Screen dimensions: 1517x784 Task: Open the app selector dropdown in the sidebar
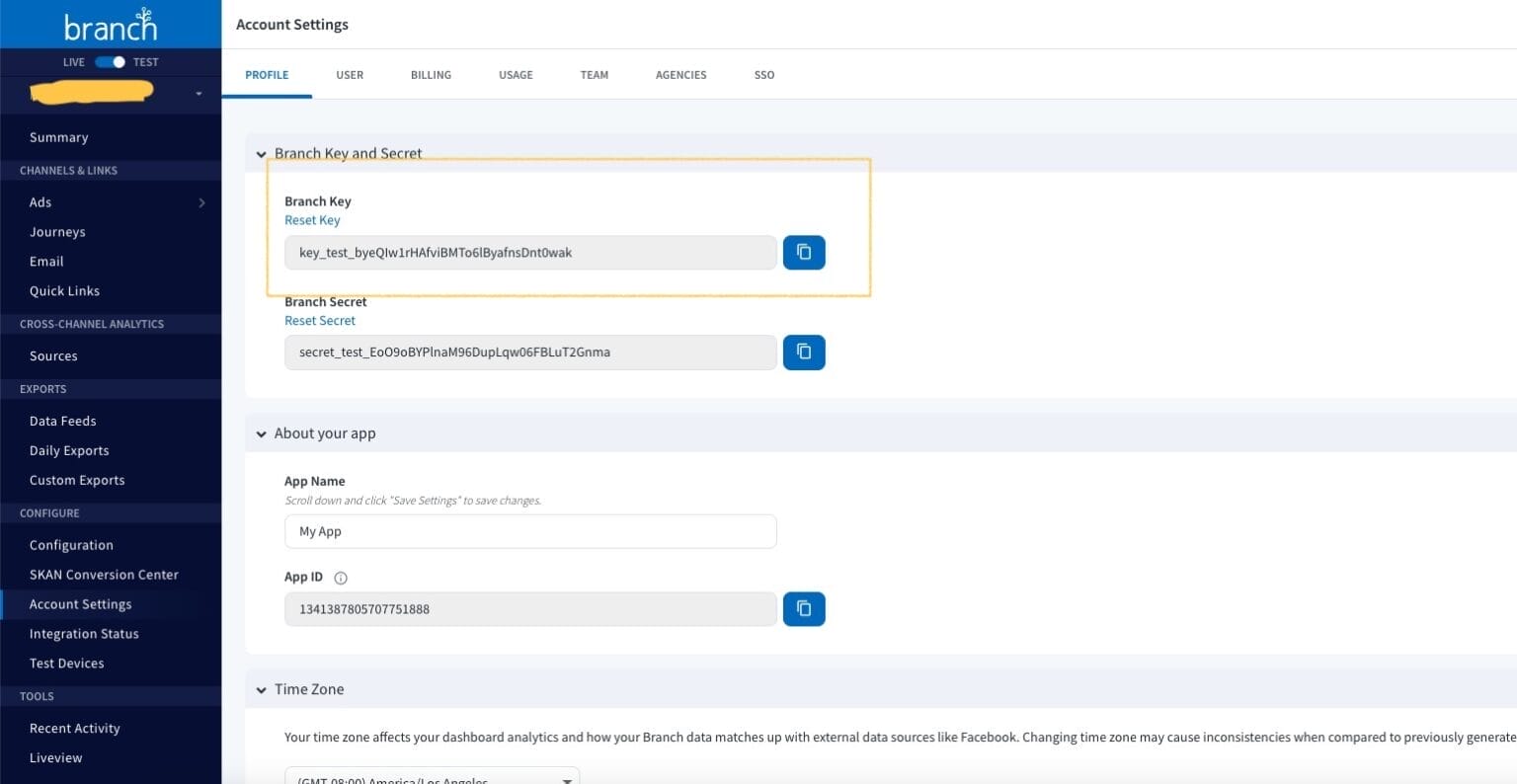[x=198, y=93]
